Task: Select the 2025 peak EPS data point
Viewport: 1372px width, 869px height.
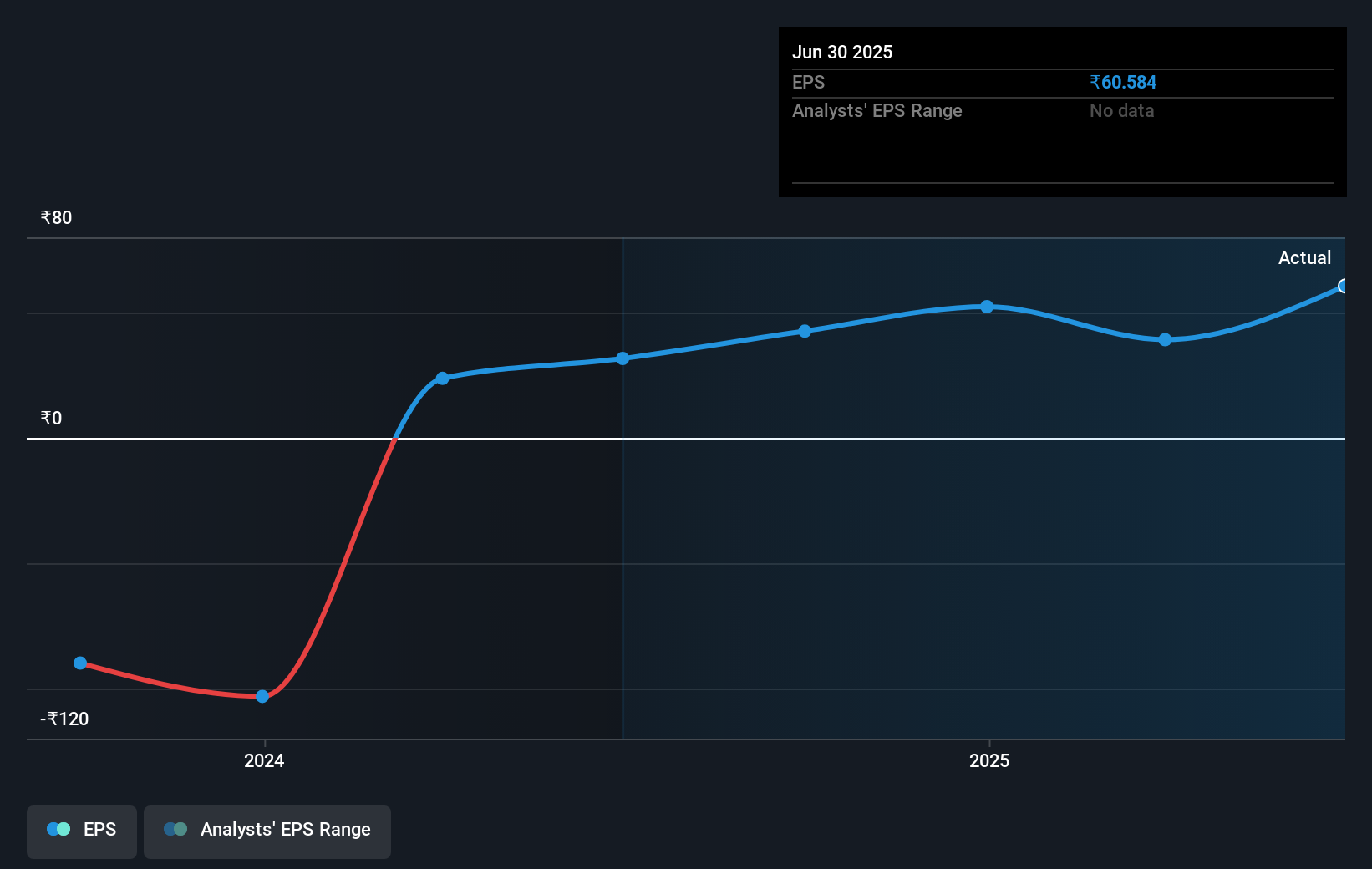Action: (988, 307)
